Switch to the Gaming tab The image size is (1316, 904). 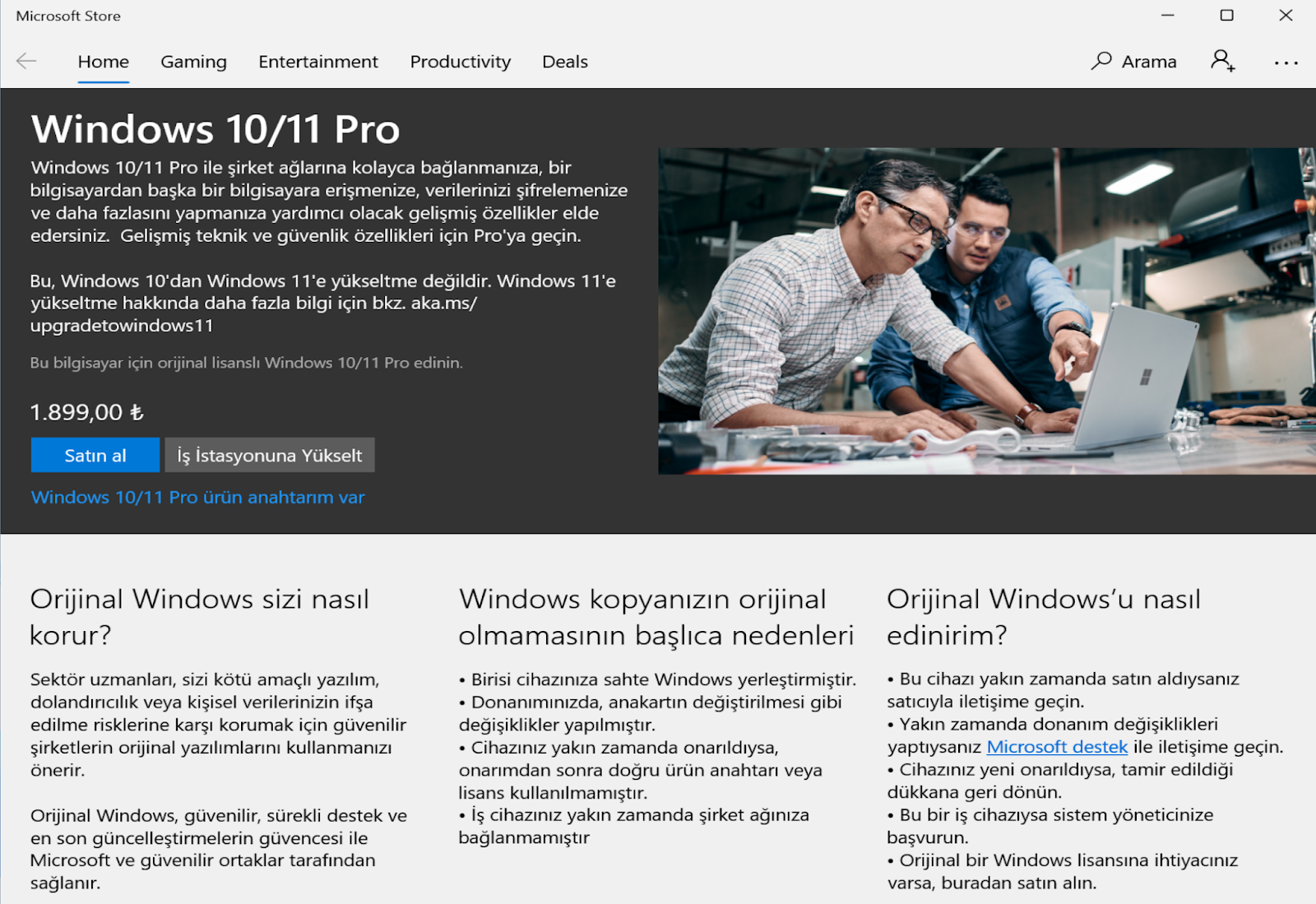click(x=193, y=62)
